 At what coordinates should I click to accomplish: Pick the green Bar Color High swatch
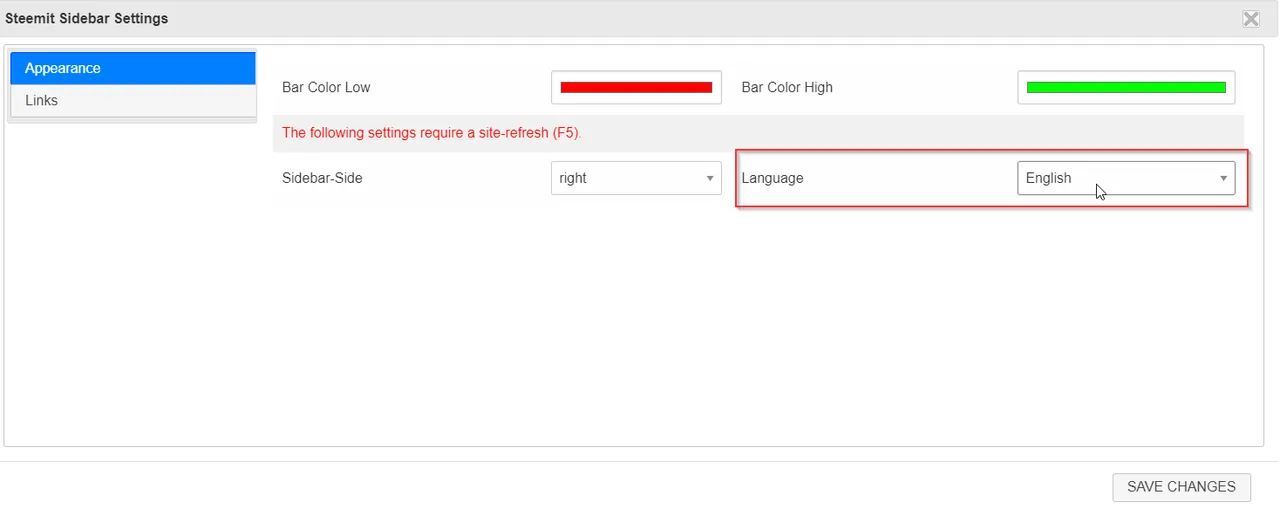coord(1126,87)
